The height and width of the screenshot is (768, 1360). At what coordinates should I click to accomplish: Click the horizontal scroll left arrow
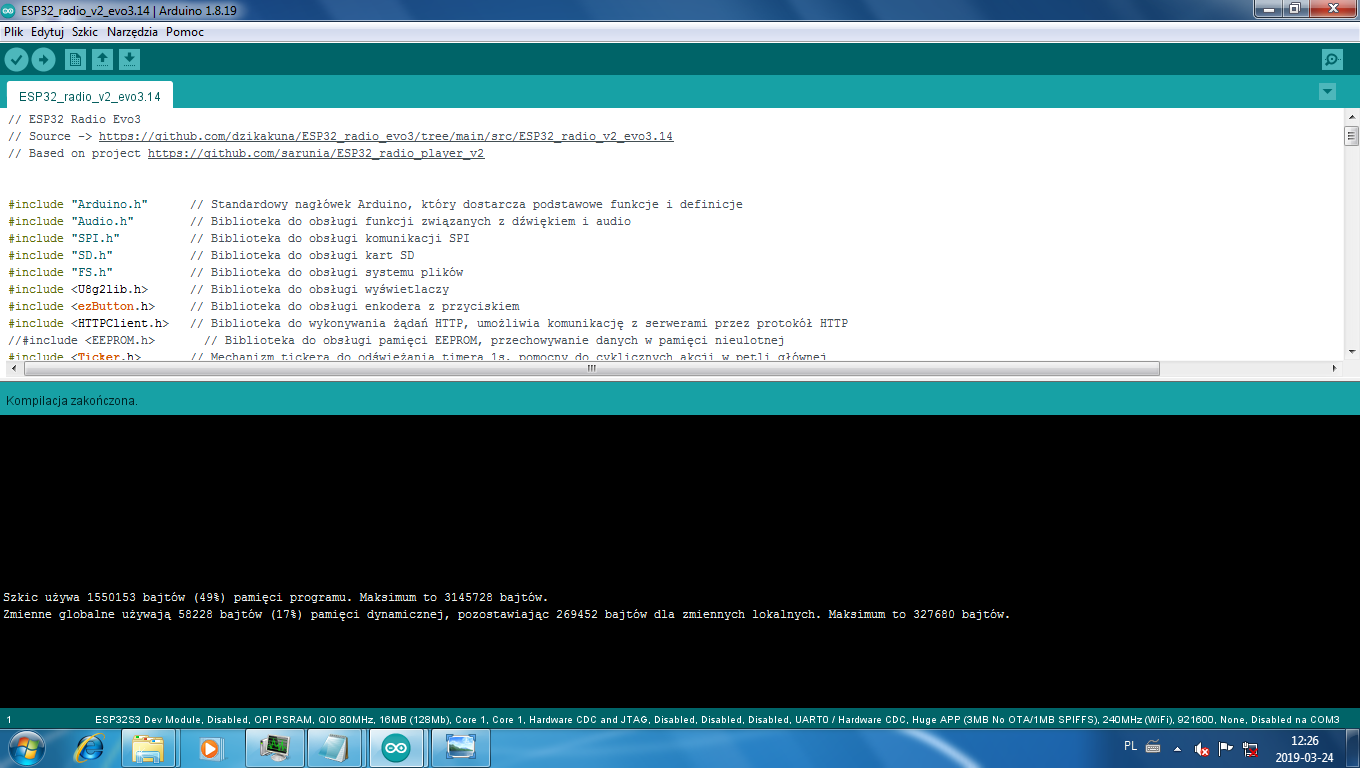pyautogui.click(x=15, y=368)
